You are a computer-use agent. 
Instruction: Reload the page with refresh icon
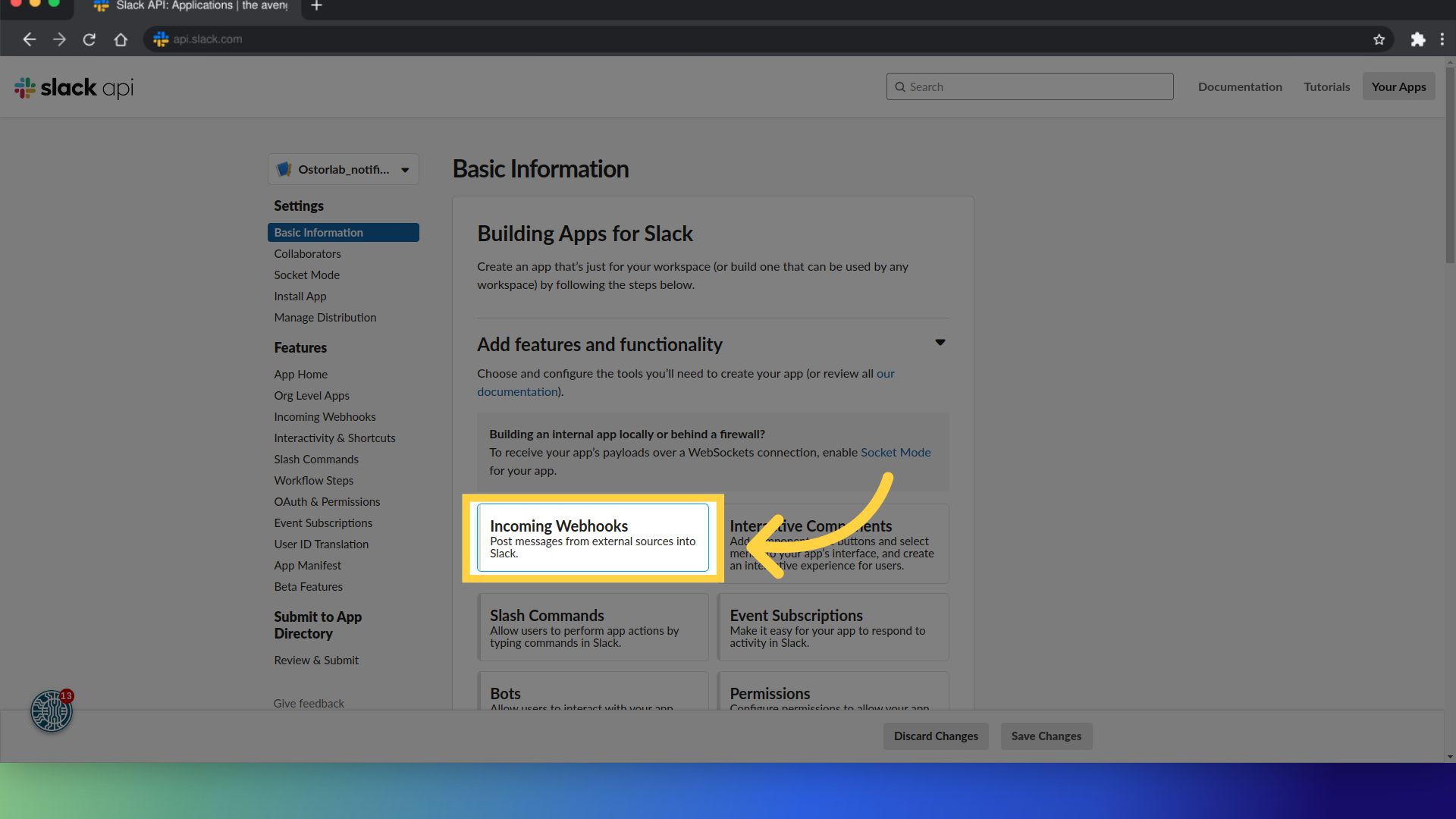tap(89, 39)
